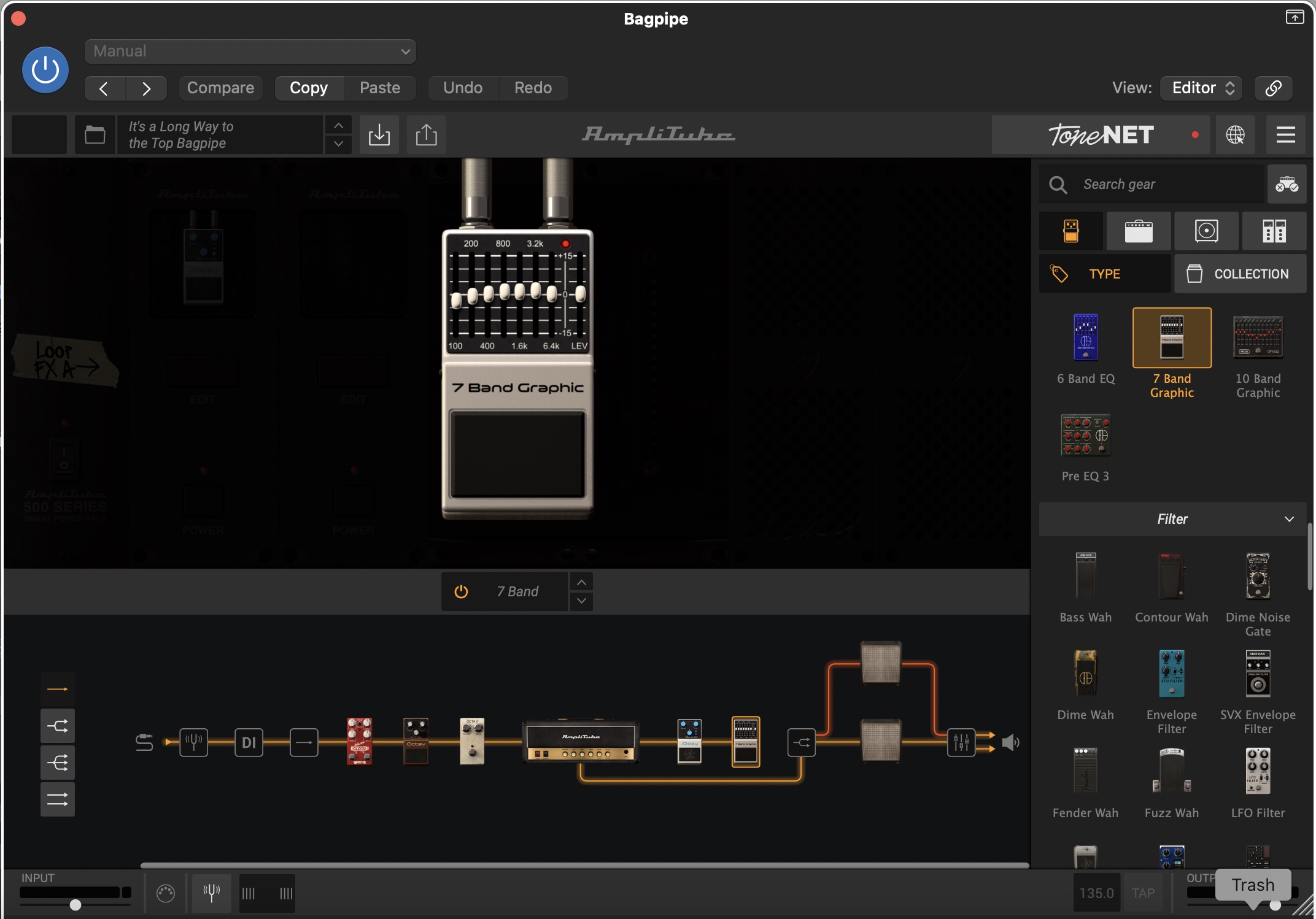This screenshot has width=1316, height=919.
Task: Select the red pedal in signal chain
Action: tap(360, 741)
